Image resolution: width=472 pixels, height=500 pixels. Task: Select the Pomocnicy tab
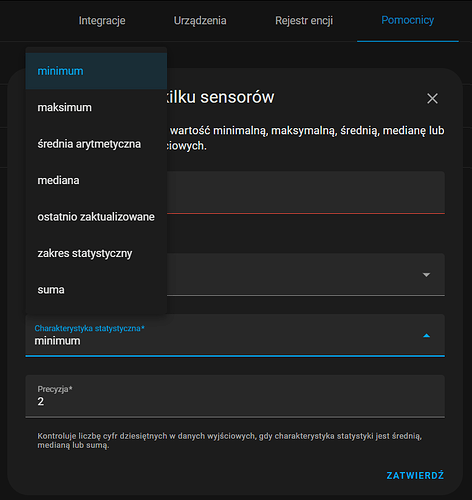pyautogui.click(x=408, y=20)
